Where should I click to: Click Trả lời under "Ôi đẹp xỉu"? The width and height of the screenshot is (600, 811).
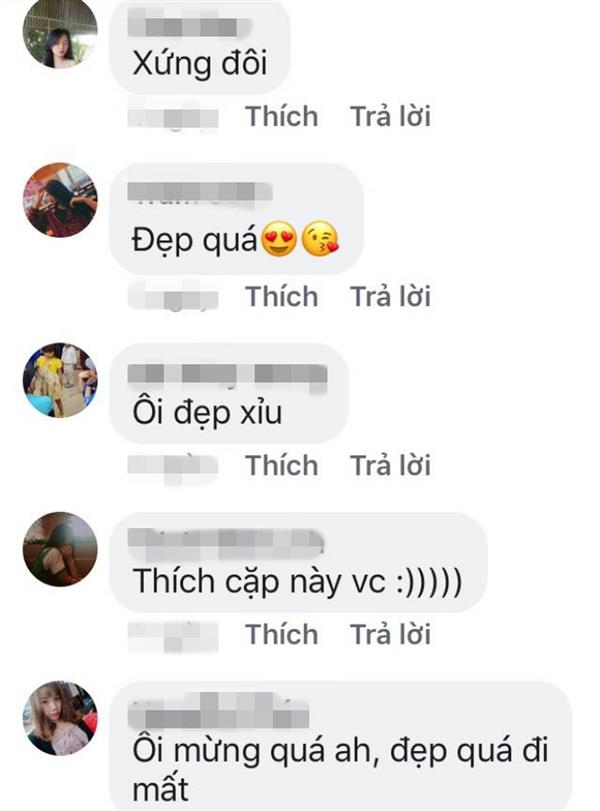click(x=391, y=465)
